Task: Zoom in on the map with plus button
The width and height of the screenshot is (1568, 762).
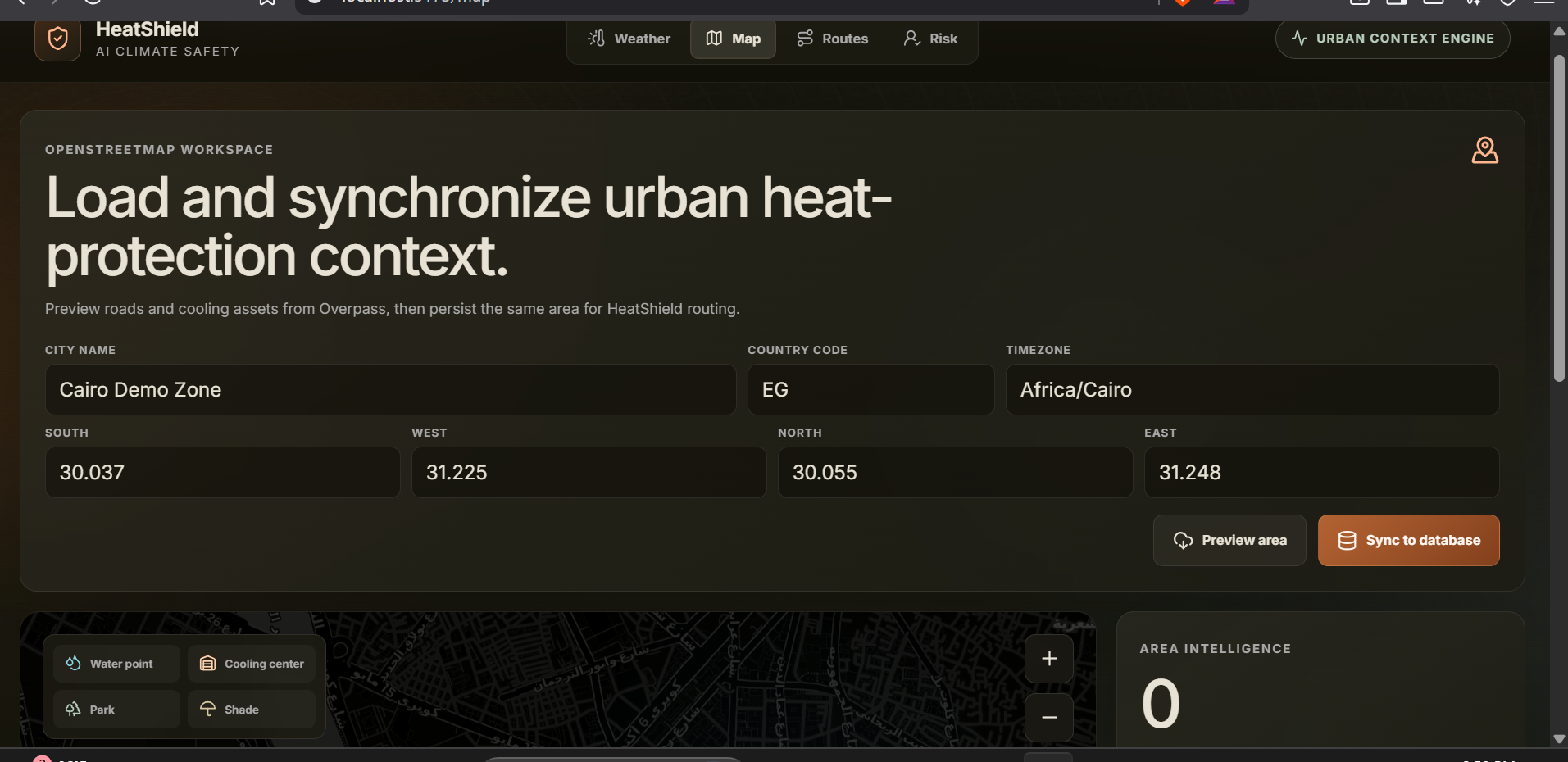Action: (1048, 659)
